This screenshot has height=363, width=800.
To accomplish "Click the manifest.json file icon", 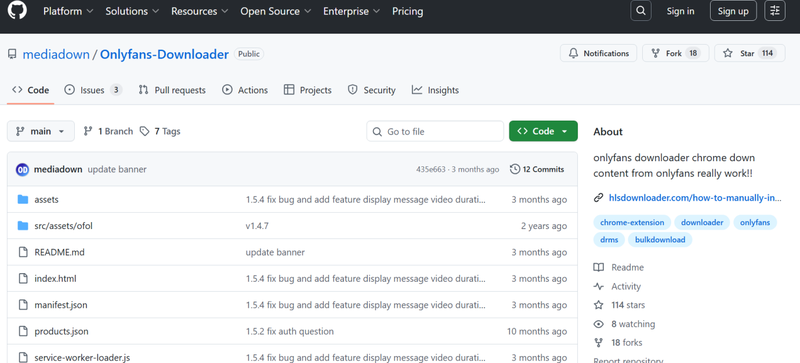I will (22, 305).
